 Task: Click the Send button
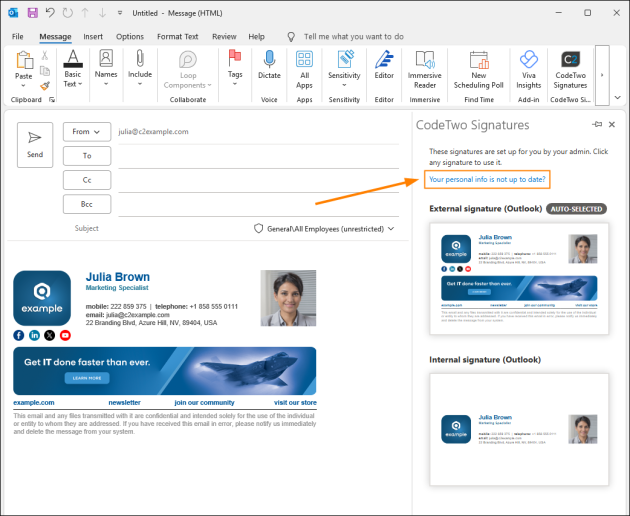click(35, 145)
